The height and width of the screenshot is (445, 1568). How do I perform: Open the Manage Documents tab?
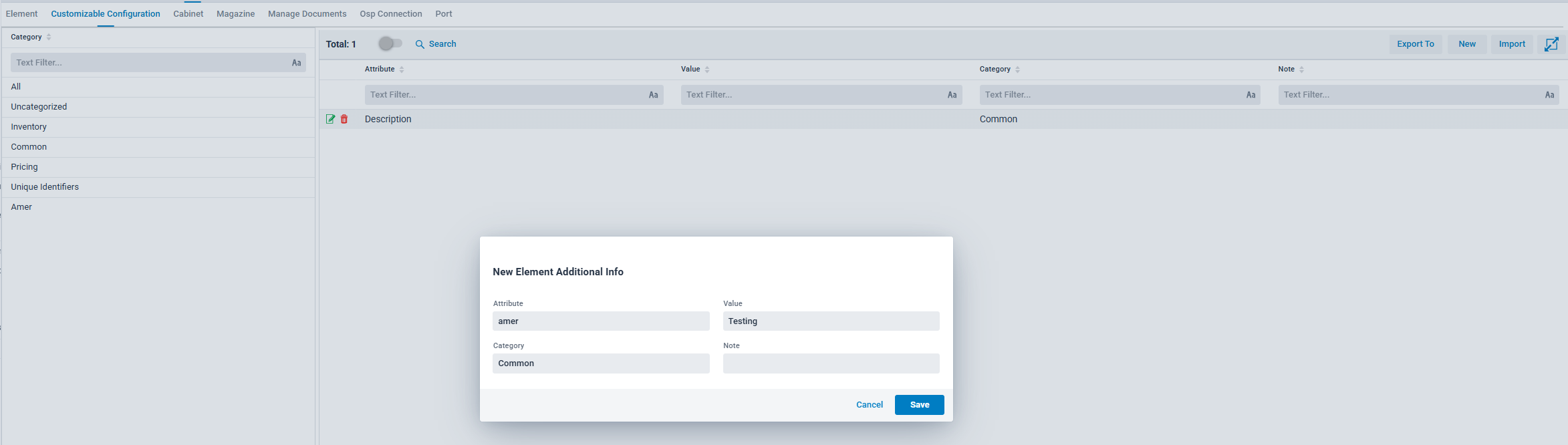point(307,13)
